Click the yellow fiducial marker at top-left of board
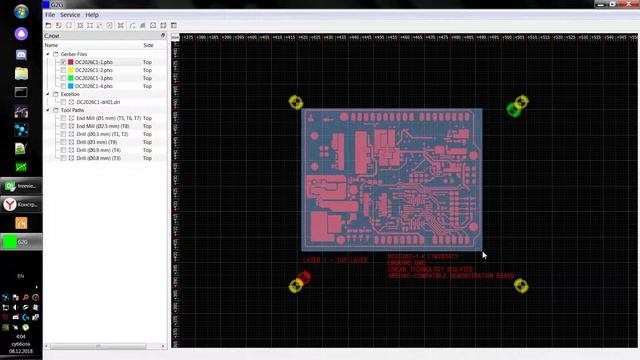The width and height of the screenshot is (640, 360). (296, 102)
